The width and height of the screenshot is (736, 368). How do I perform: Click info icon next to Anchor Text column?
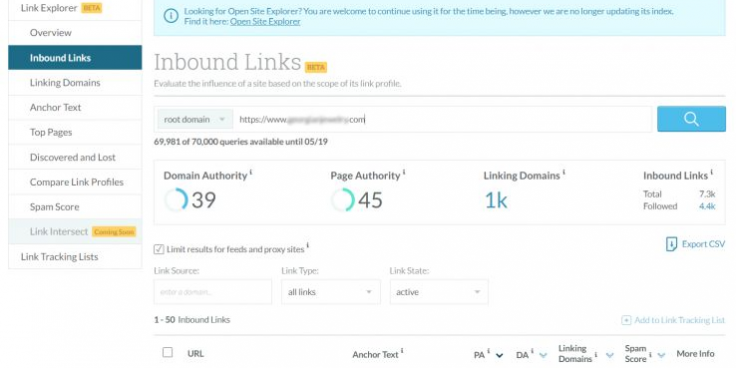click(x=402, y=351)
